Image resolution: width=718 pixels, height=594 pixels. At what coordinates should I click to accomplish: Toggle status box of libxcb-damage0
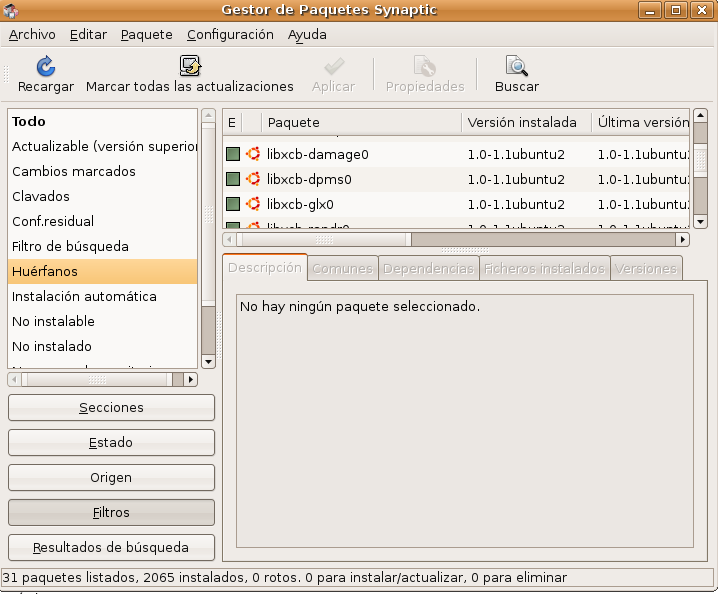pos(233,154)
